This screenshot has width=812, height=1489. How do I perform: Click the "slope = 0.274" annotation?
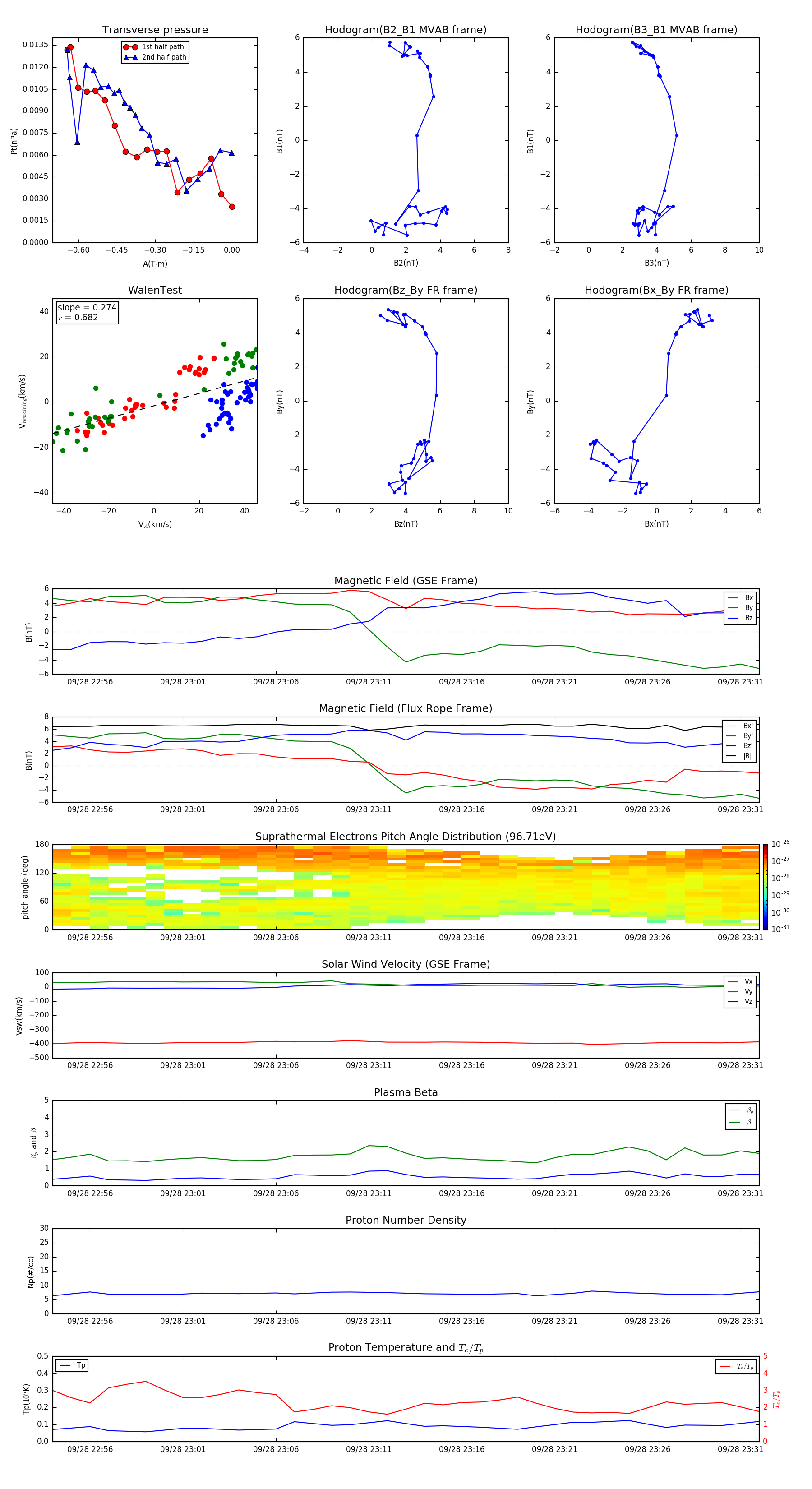pos(87,308)
